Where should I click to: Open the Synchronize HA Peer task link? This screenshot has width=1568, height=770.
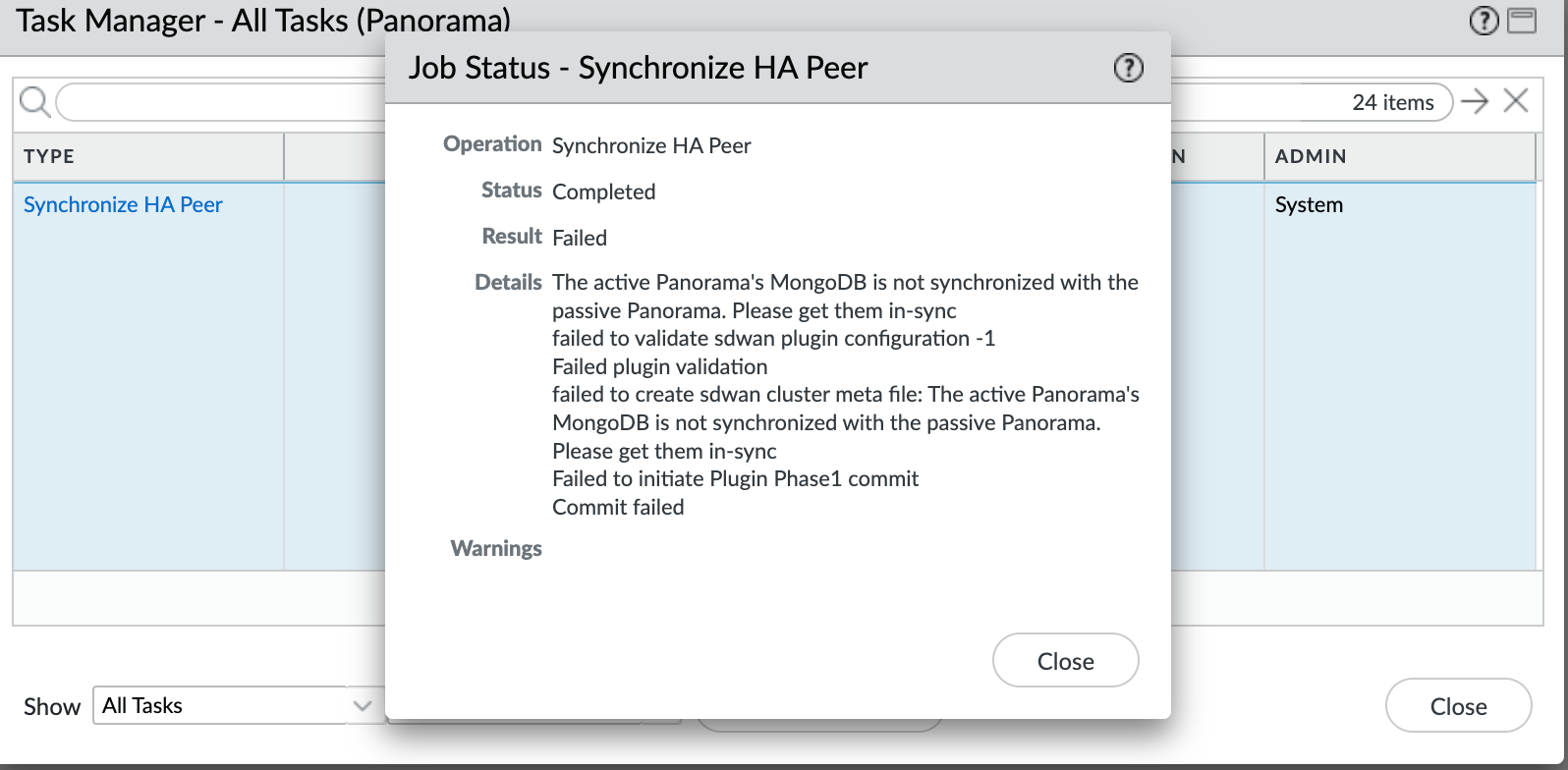tap(123, 204)
